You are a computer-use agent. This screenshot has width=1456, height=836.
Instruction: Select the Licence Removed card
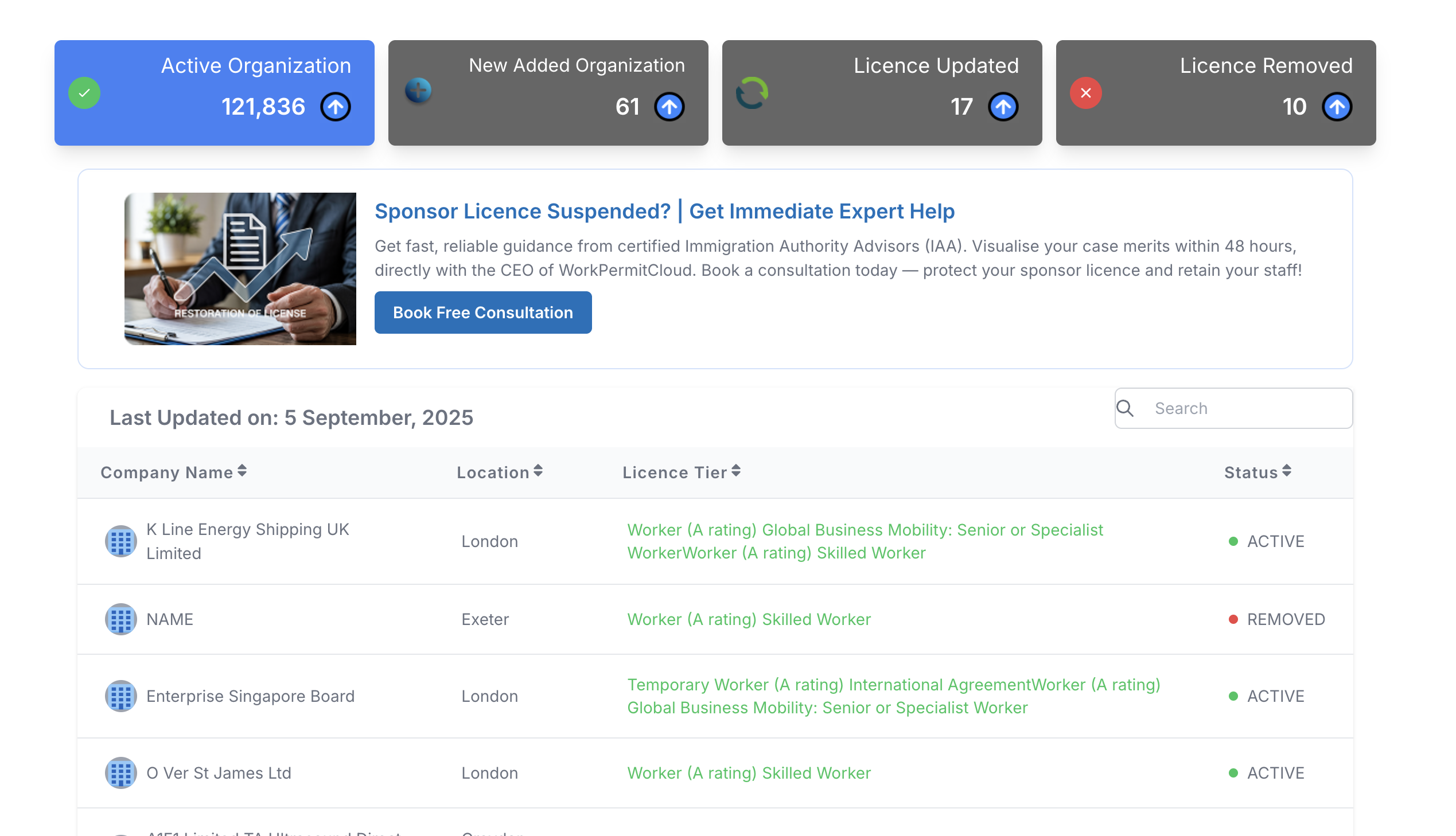click(1216, 93)
